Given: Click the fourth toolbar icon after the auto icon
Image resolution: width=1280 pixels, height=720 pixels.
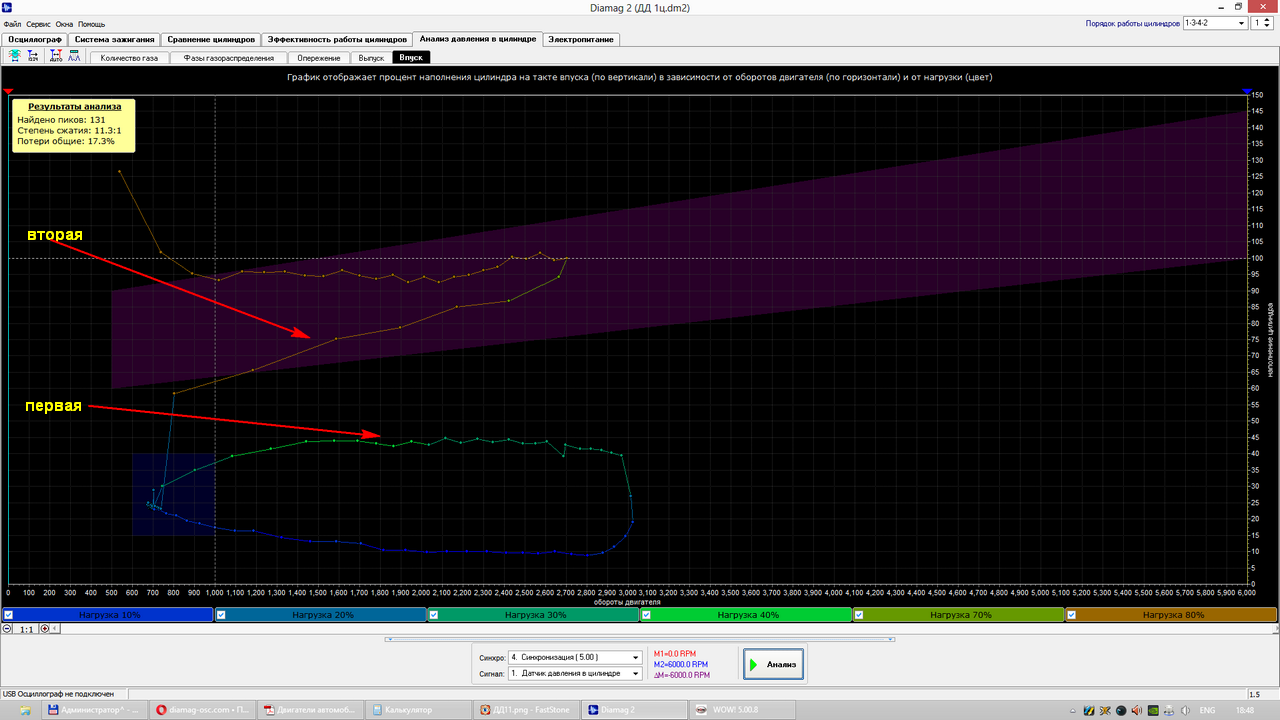Looking at the screenshot, I should (x=74, y=57).
